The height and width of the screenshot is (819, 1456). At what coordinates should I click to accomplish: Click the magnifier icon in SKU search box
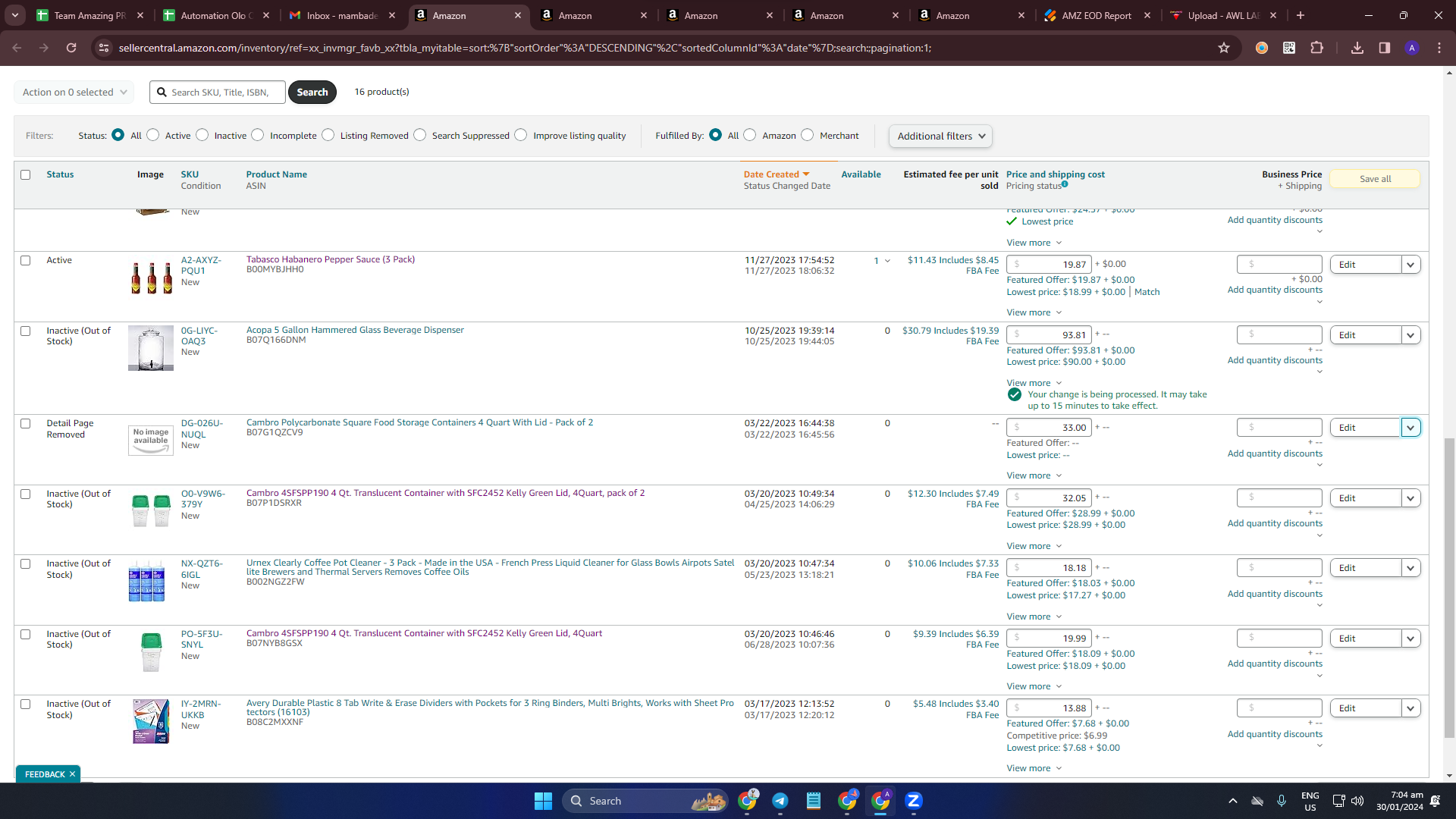click(x=162, y=93)
